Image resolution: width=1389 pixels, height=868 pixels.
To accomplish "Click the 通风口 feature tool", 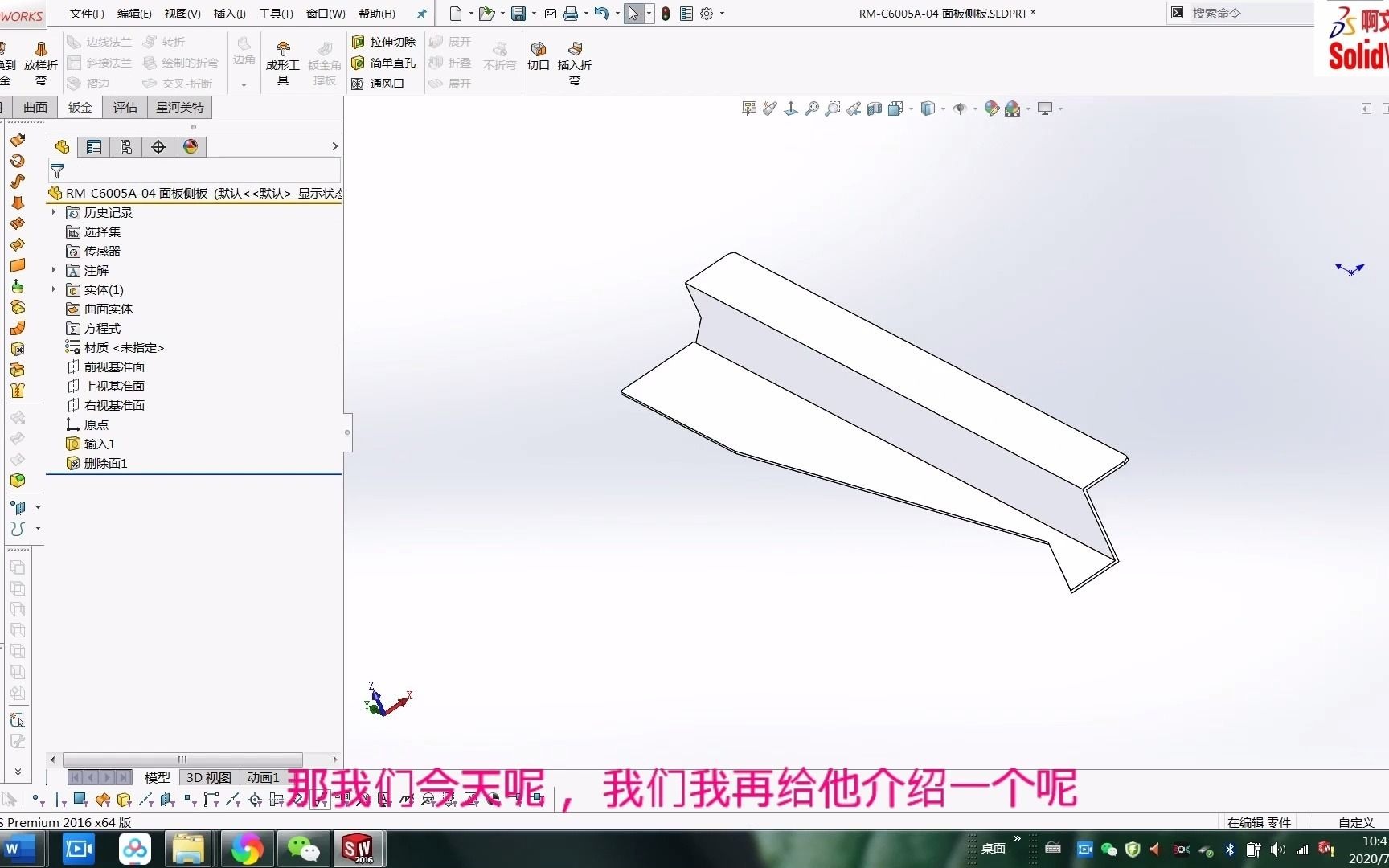I will tap(383, 83).
